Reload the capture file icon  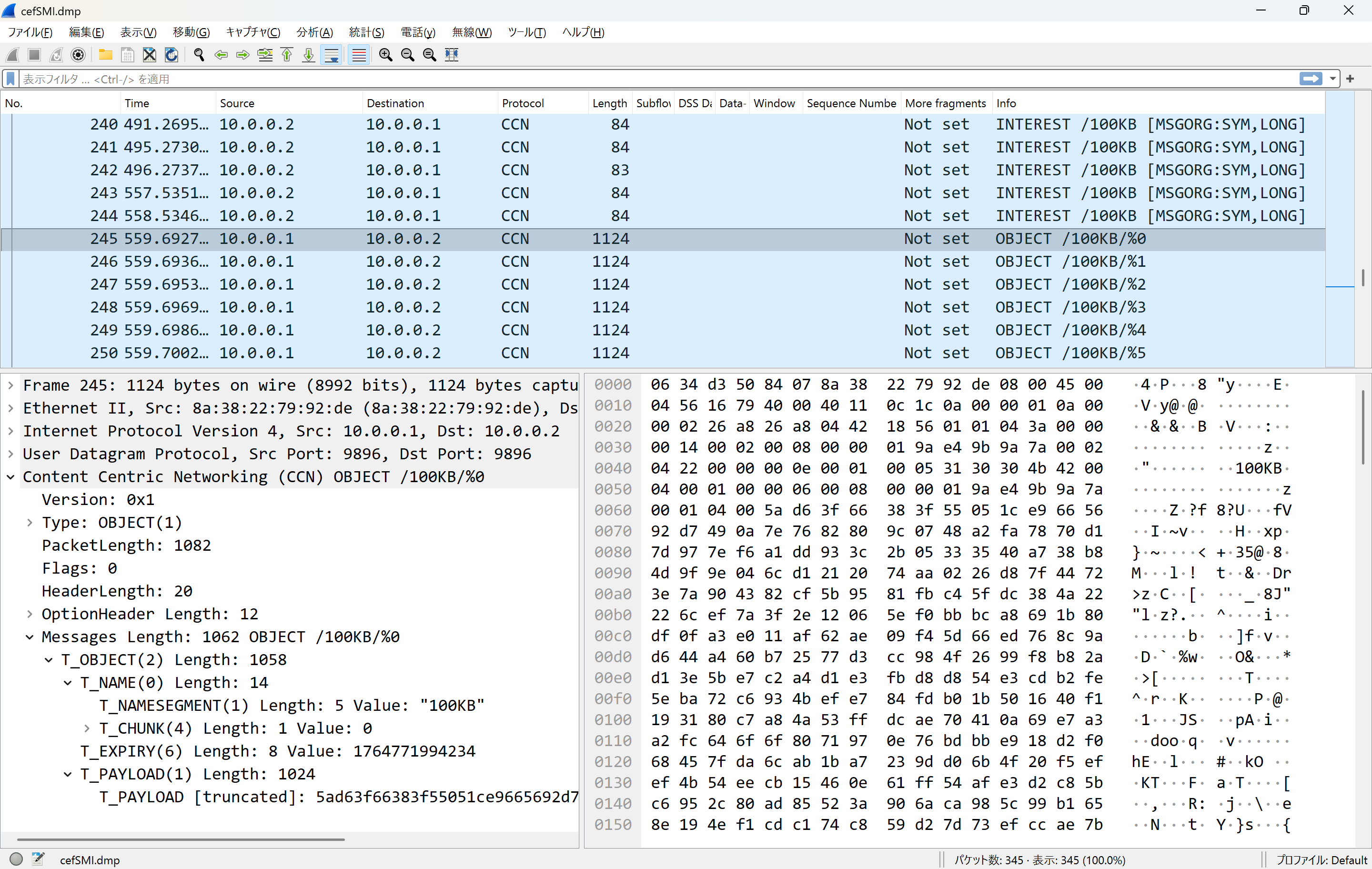[x=171, y=55]
